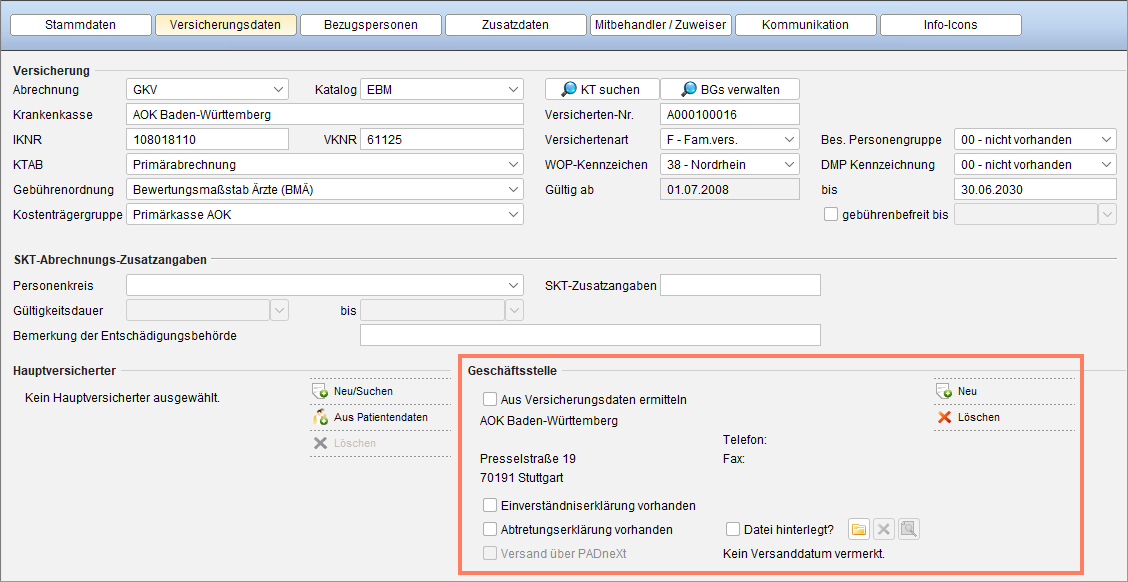This screenshot has width=1128, height=582.
Task: Go to Zusatzdaten tab
Action: [x=515, y=24]
